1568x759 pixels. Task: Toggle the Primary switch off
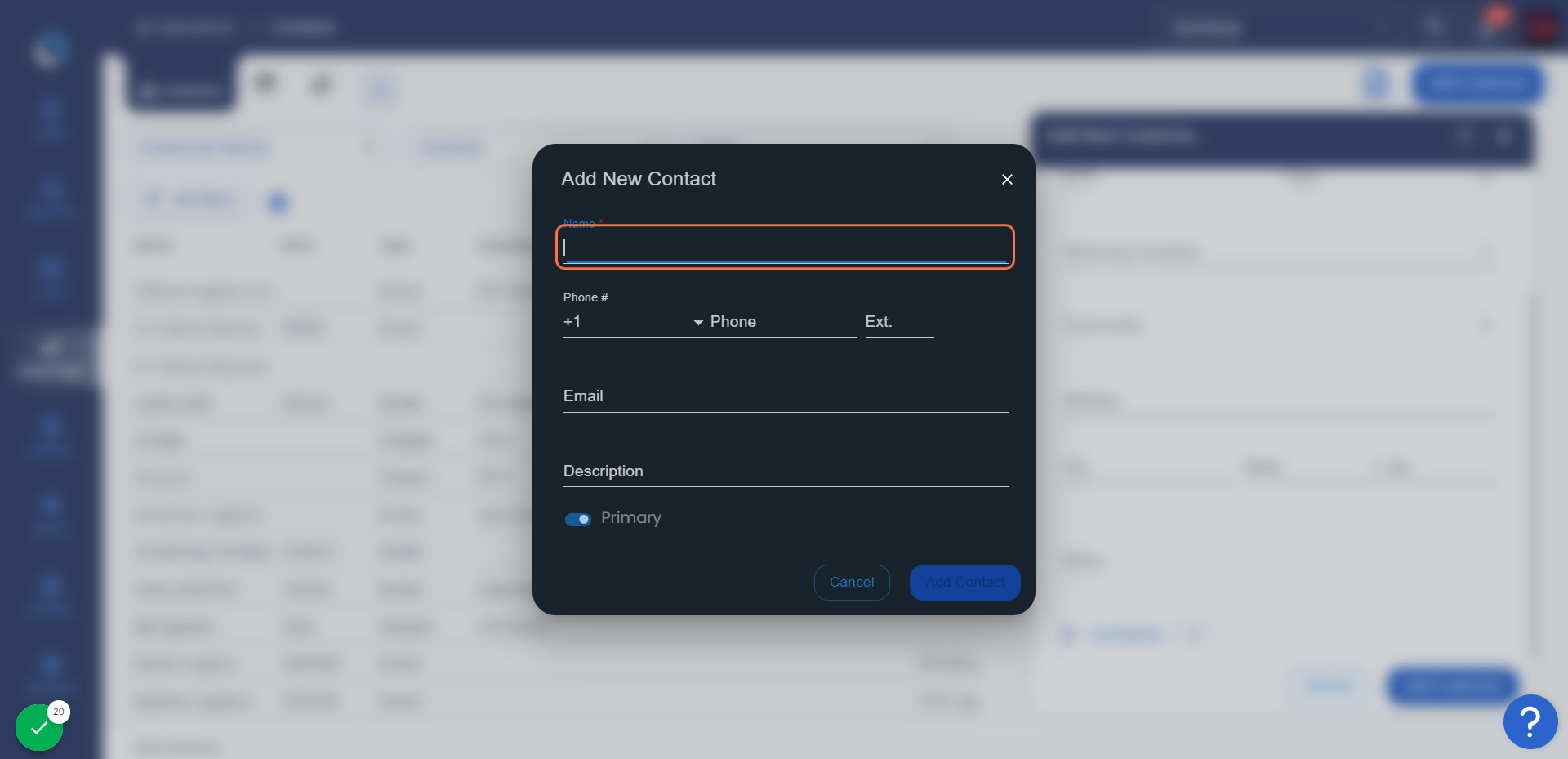point(578,519)
